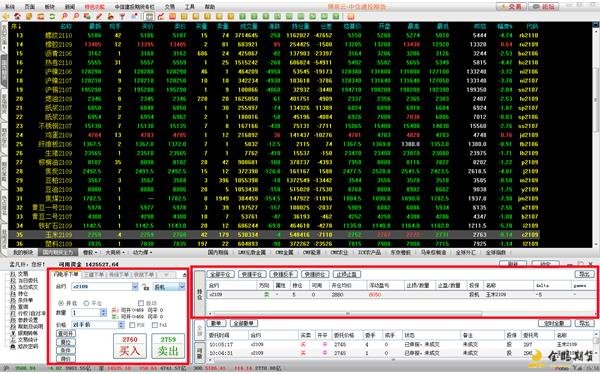Expand the 对手价 price type dropdown

click(x=121, y=325)
